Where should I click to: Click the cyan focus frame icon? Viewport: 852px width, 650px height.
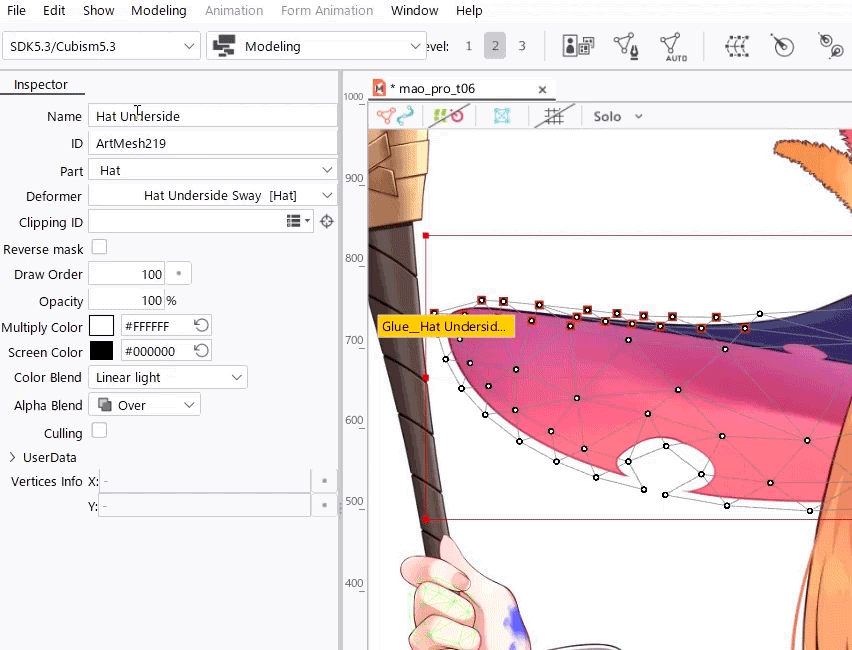[502, 116]
